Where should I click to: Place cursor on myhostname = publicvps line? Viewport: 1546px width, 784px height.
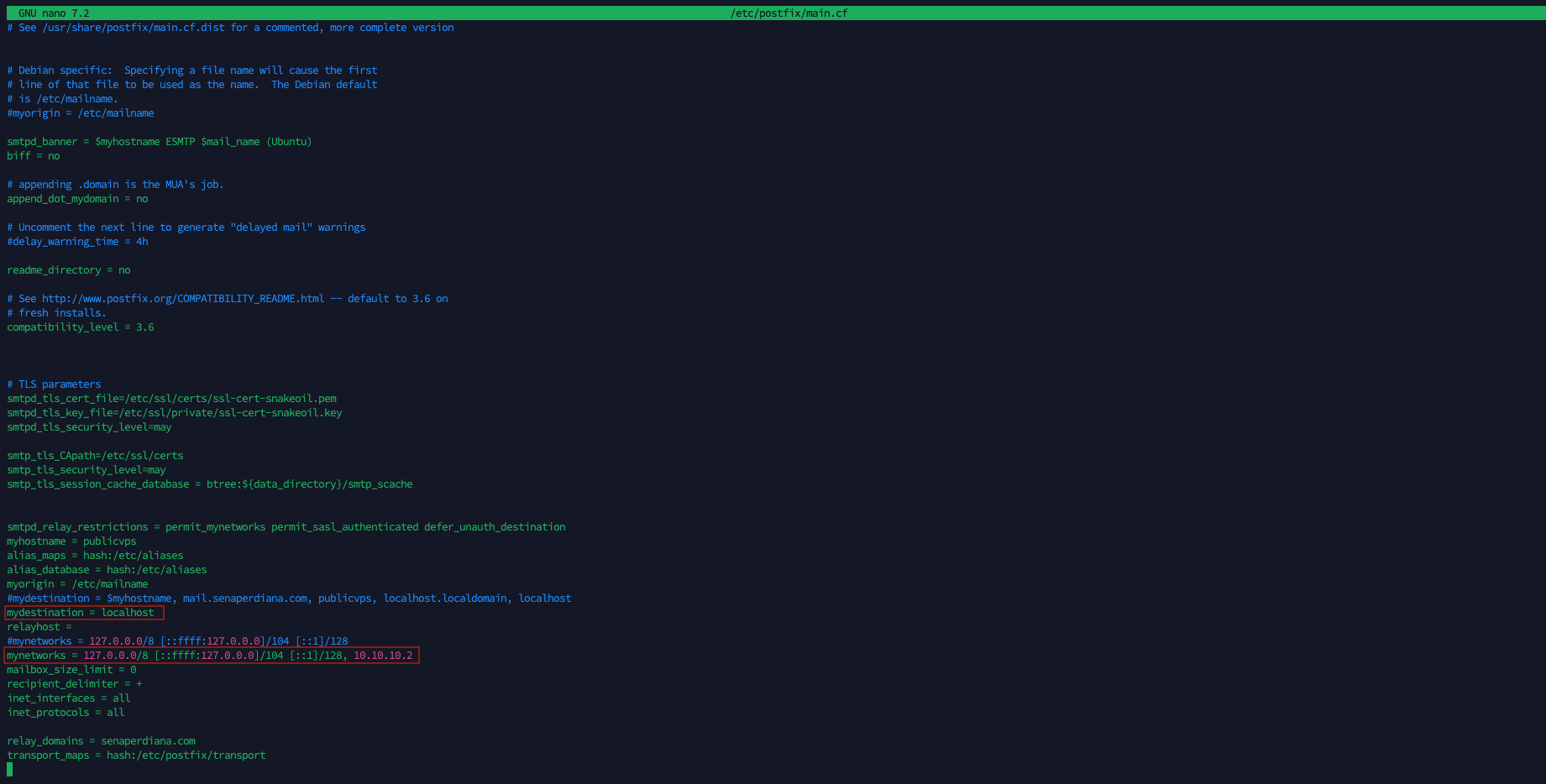click(x=71, y=541)
